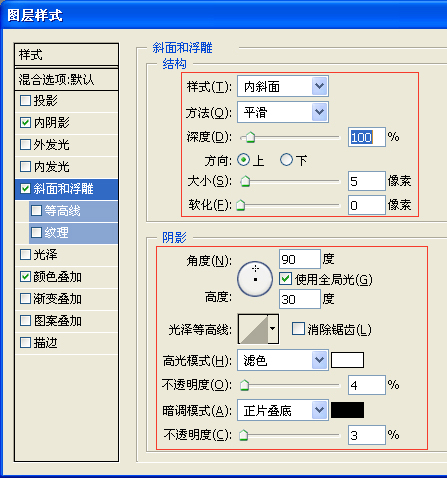Viewport: 447px width, 478px height.
Task: Click the 样式 header in left panel
Action: [x=66, y=55]
